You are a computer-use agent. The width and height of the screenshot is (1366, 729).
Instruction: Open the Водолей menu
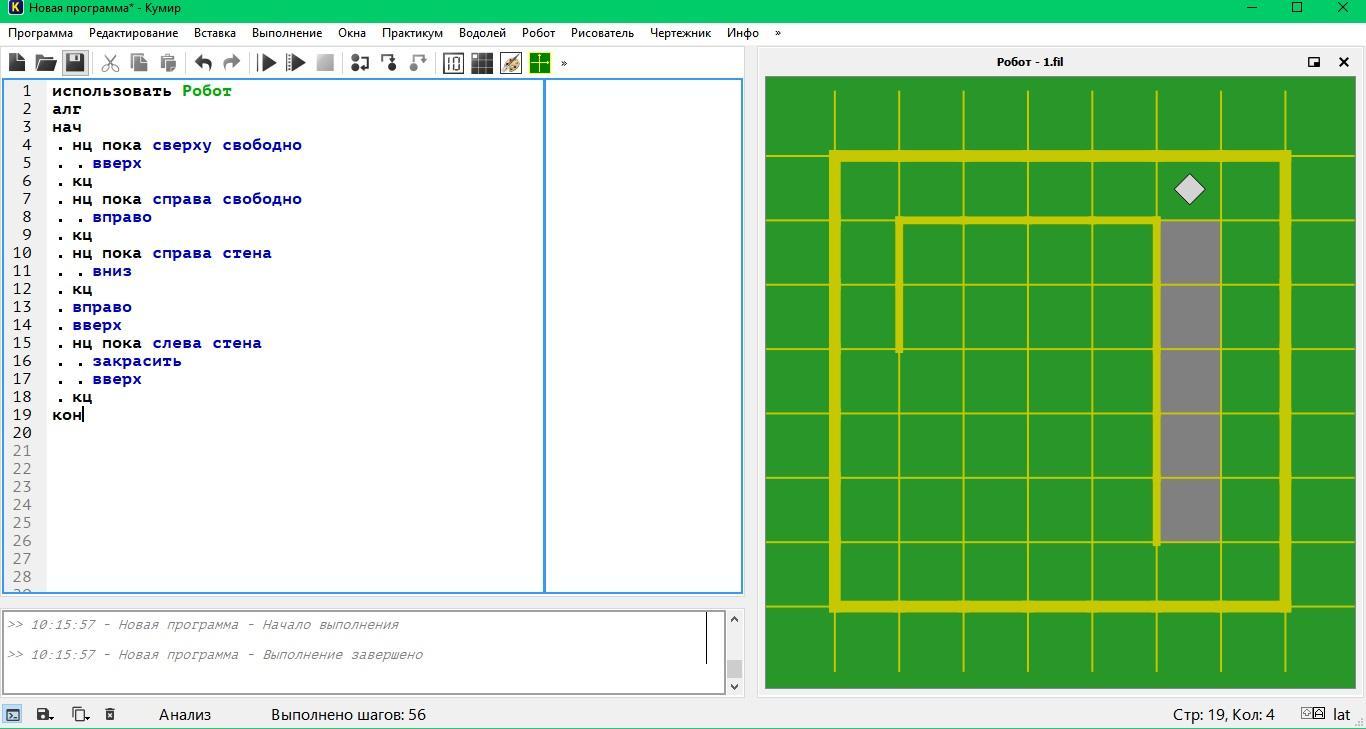coord(482,33)
